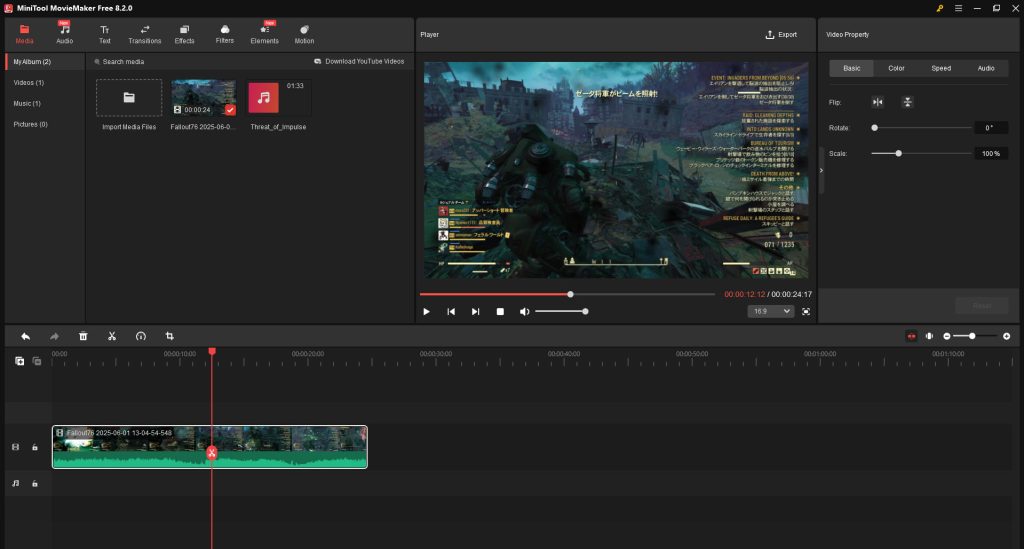Viewport: 1024px width, 549px height.
Task: Flip the video vertically
Action: (907, 102)
